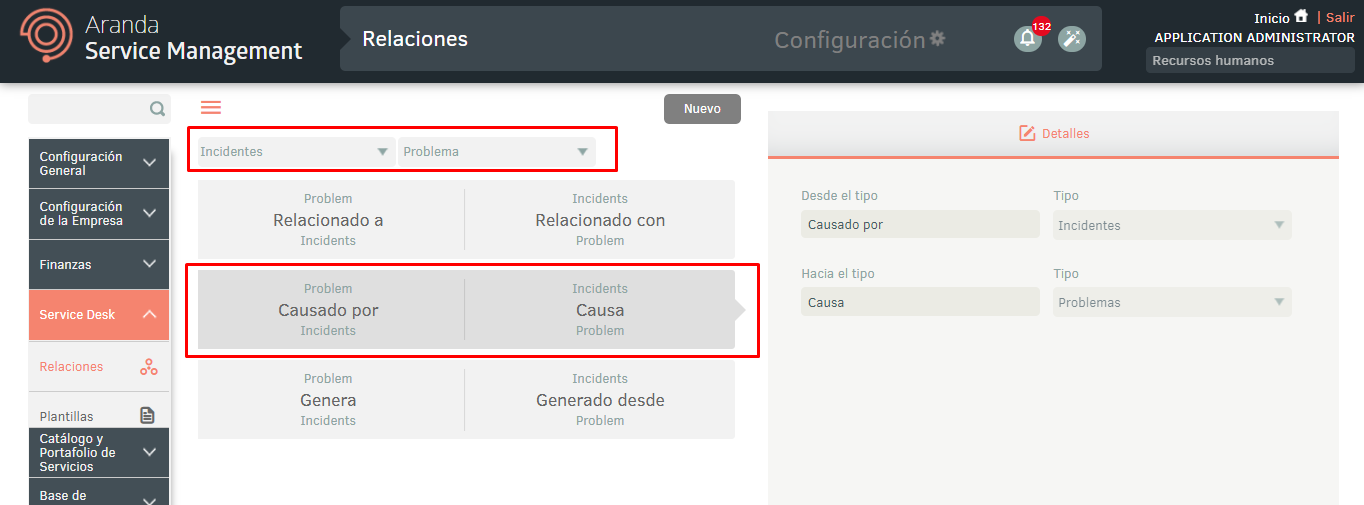Viewport: 1364px width, 505px height.
Task: Click the Aranda Service Management logo
Action: click(162, 39)
